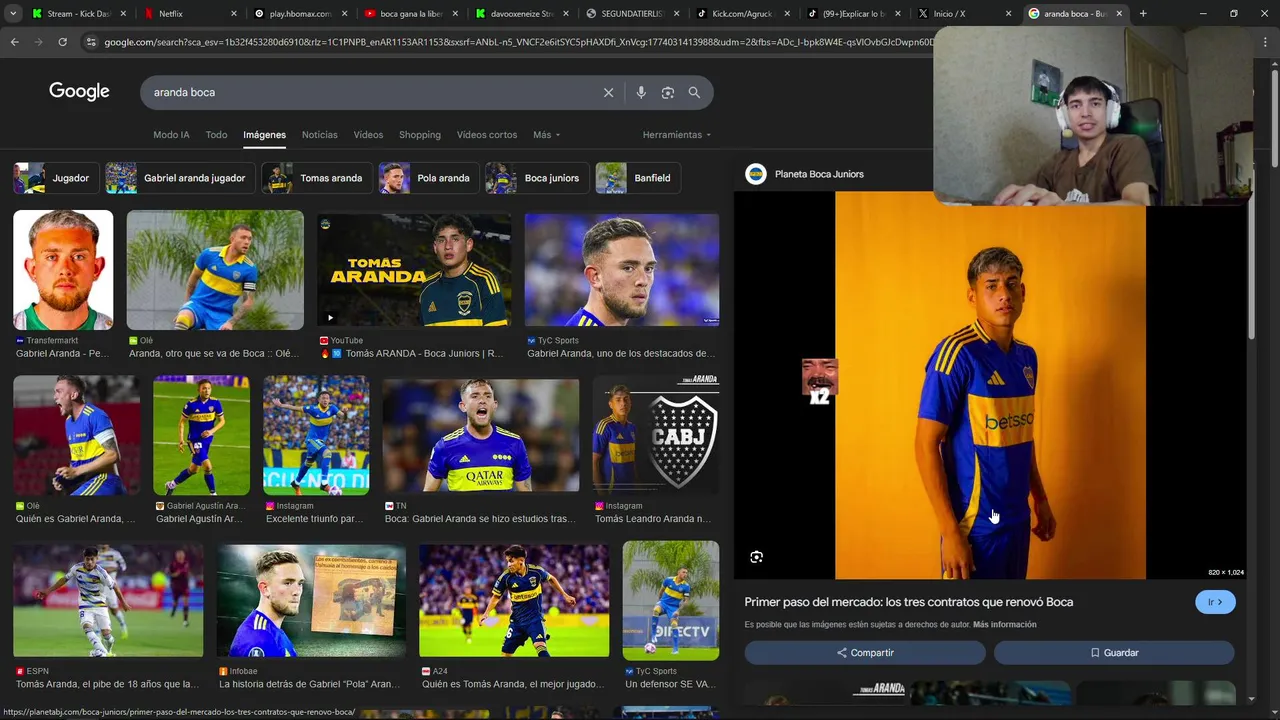Search inside image with Lens icon on preview
Screen dimensions: 1280x720
(756, 557)
